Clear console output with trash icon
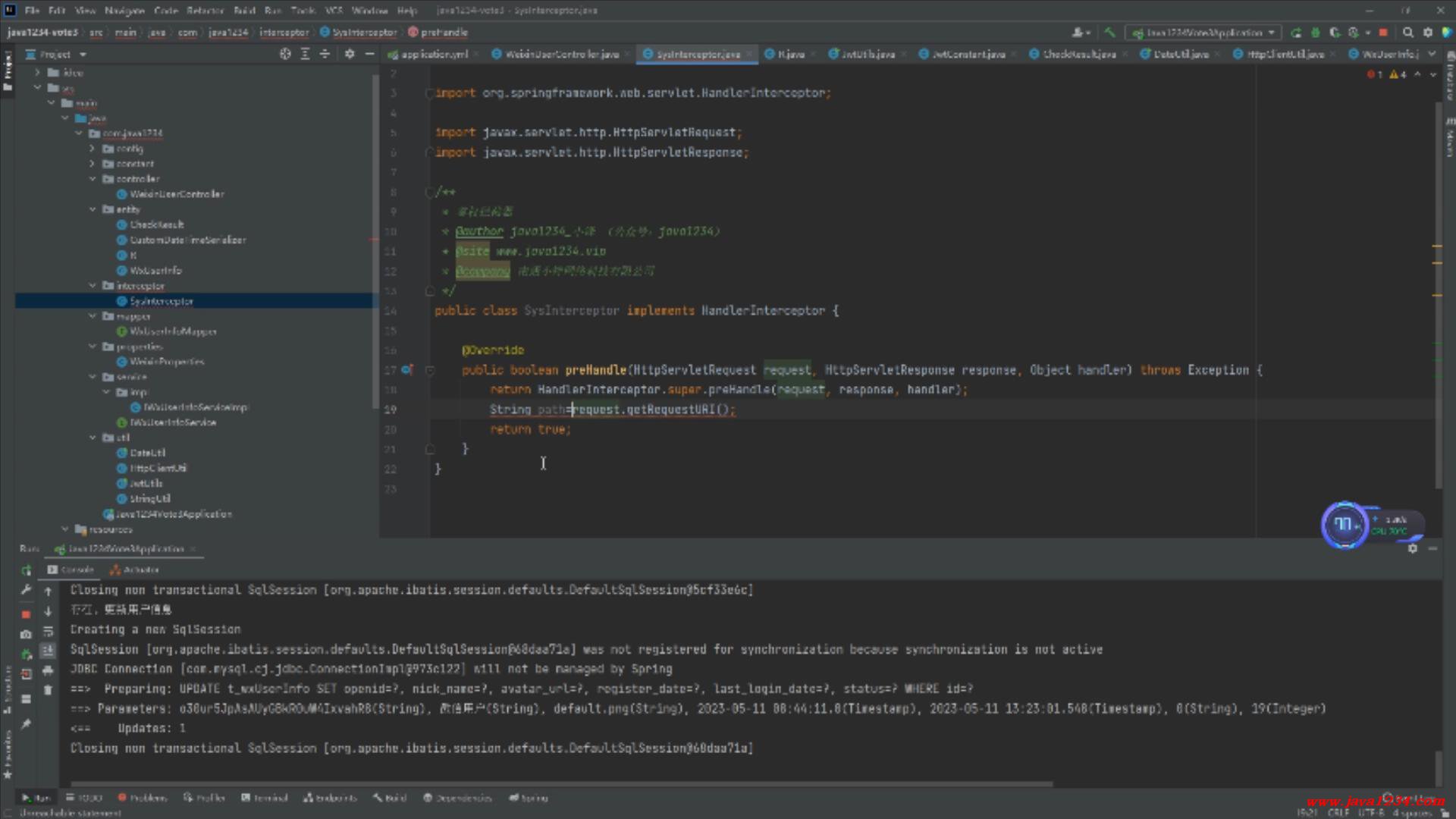Image resolution: width=1456 pixels, height=819 pixels. [x=48, y=690]
